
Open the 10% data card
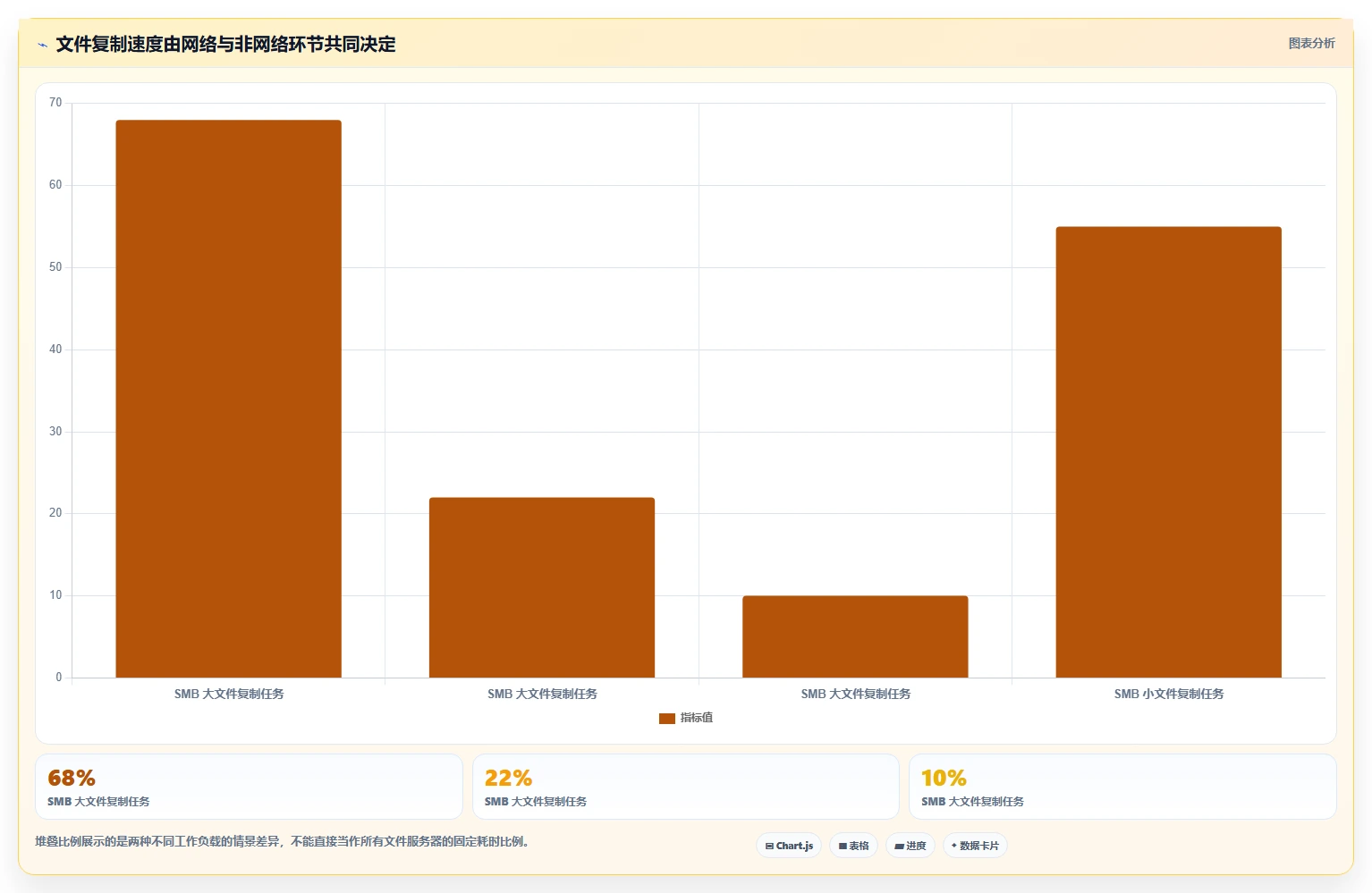(1122, 787)
